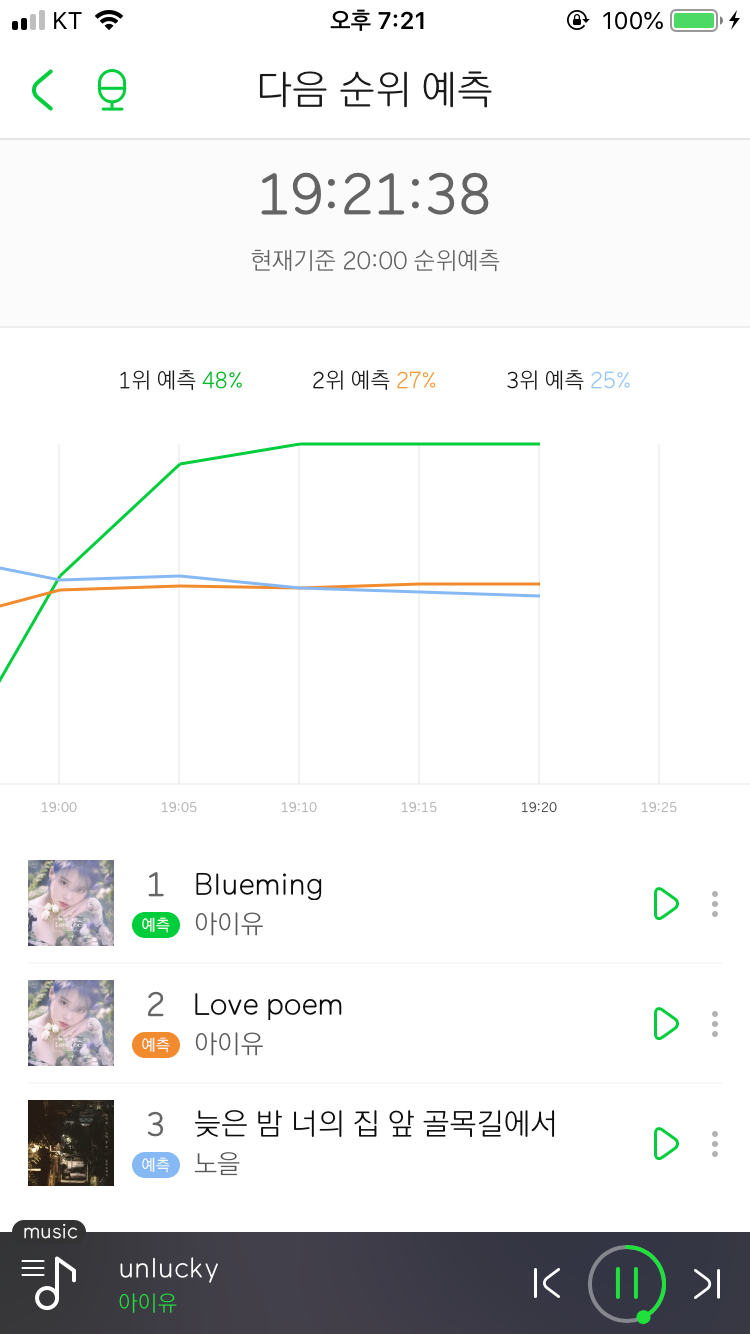Screen dimensions: 750x1334
Task: Open the music playlist icon
Action: pos(49,1281)
